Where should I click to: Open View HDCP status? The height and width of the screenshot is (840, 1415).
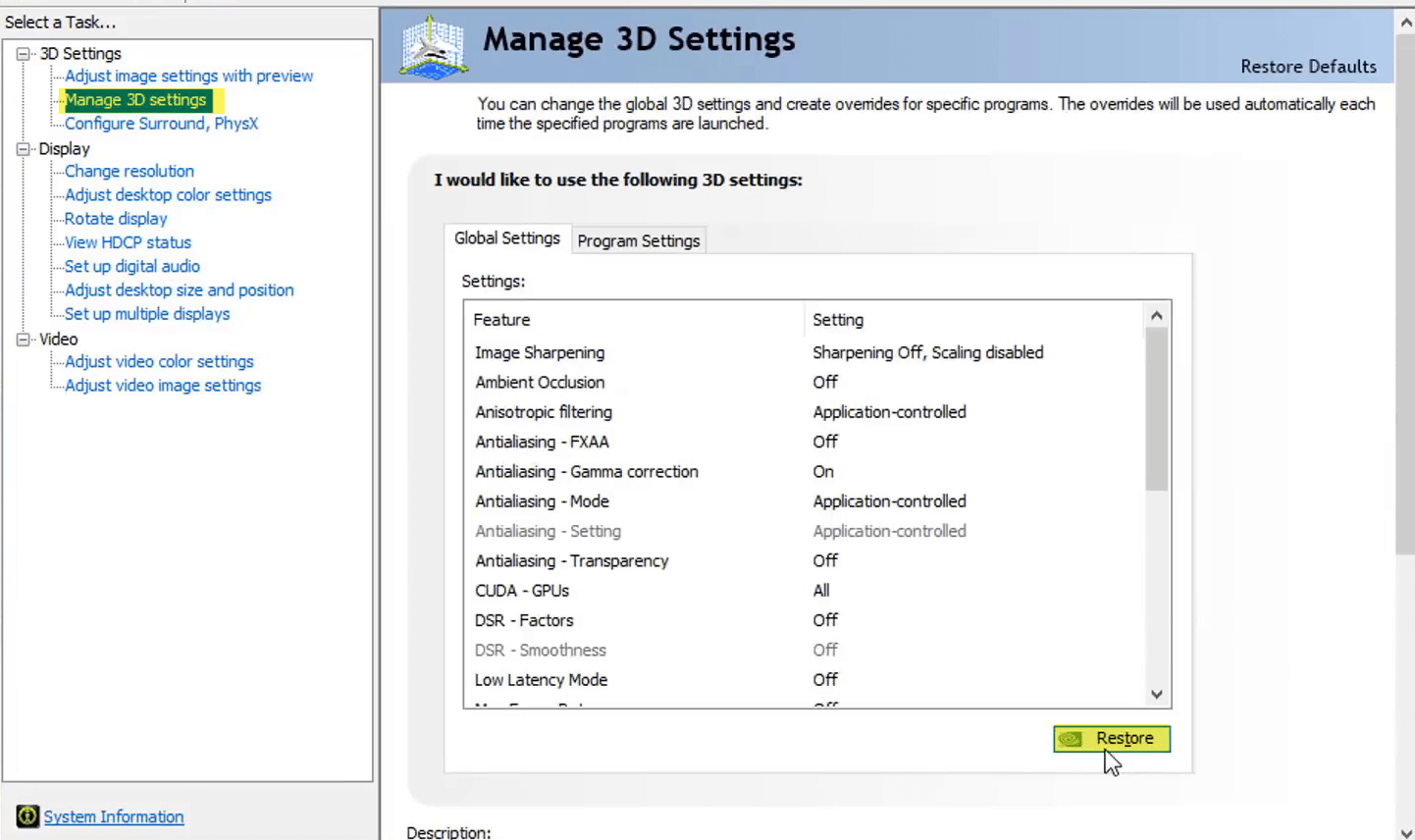coord(128,242)
